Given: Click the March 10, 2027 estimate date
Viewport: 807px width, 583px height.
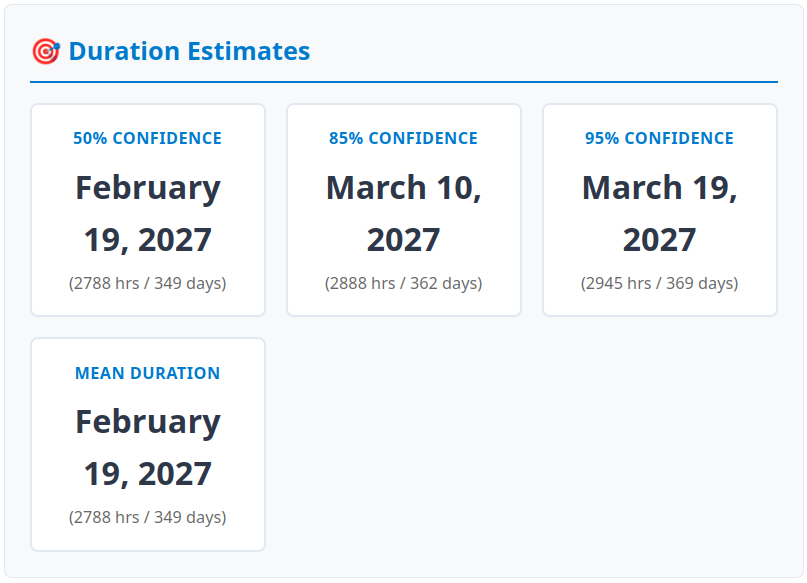Looking at the screenshot, I should (403, 212).
